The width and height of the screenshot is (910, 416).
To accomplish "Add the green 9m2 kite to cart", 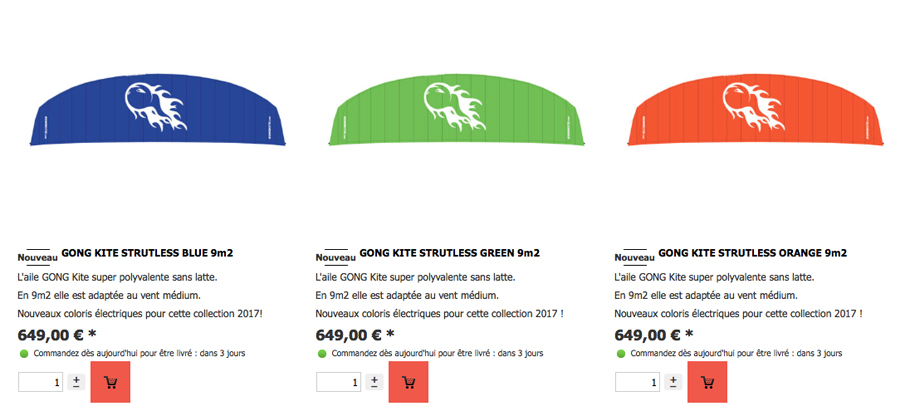I will [x=409, y=382].
